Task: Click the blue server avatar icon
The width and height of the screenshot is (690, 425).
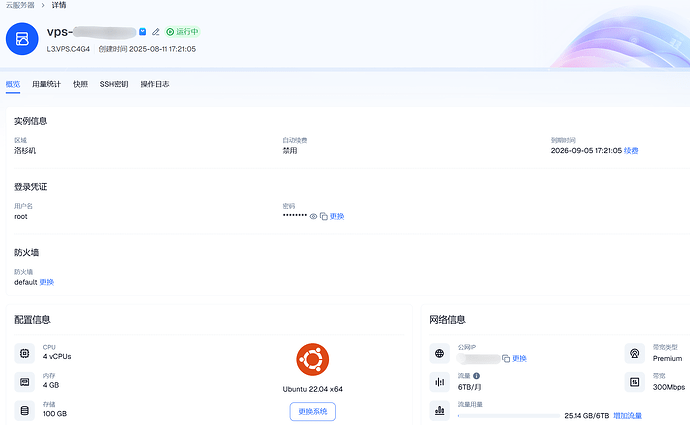Action: pyautogui.click(x=22, y=39)
